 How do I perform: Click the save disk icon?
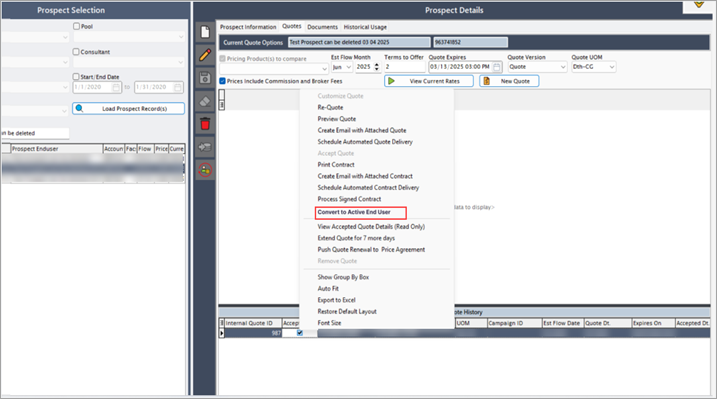point(205,78)
